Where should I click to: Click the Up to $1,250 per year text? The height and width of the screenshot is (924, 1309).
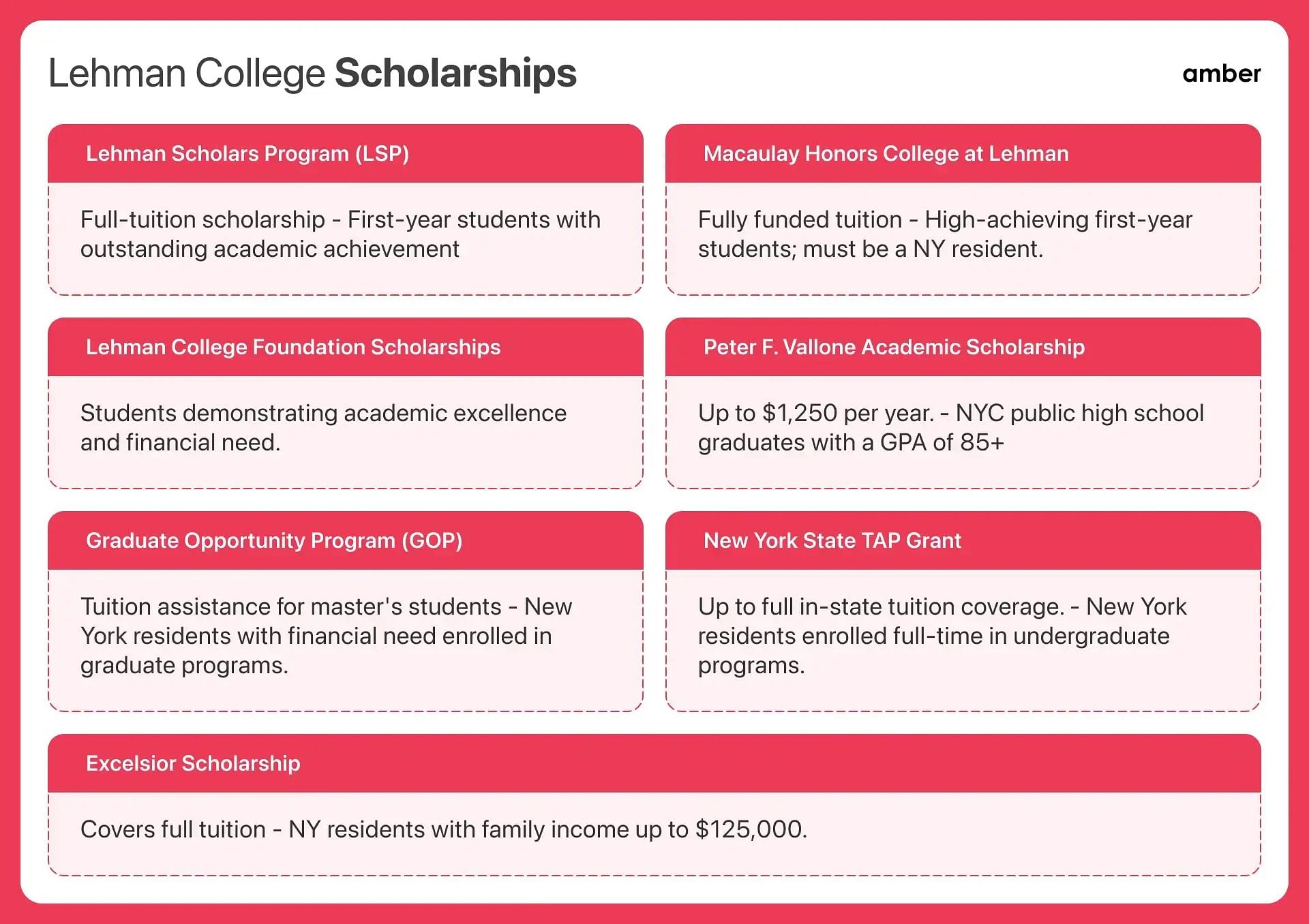[815, 413]
